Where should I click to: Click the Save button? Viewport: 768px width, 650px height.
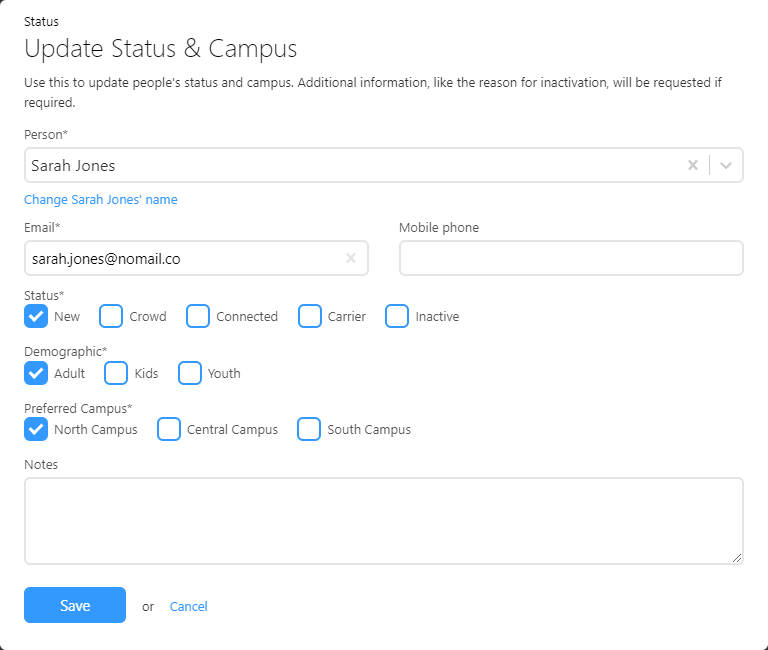75,605
